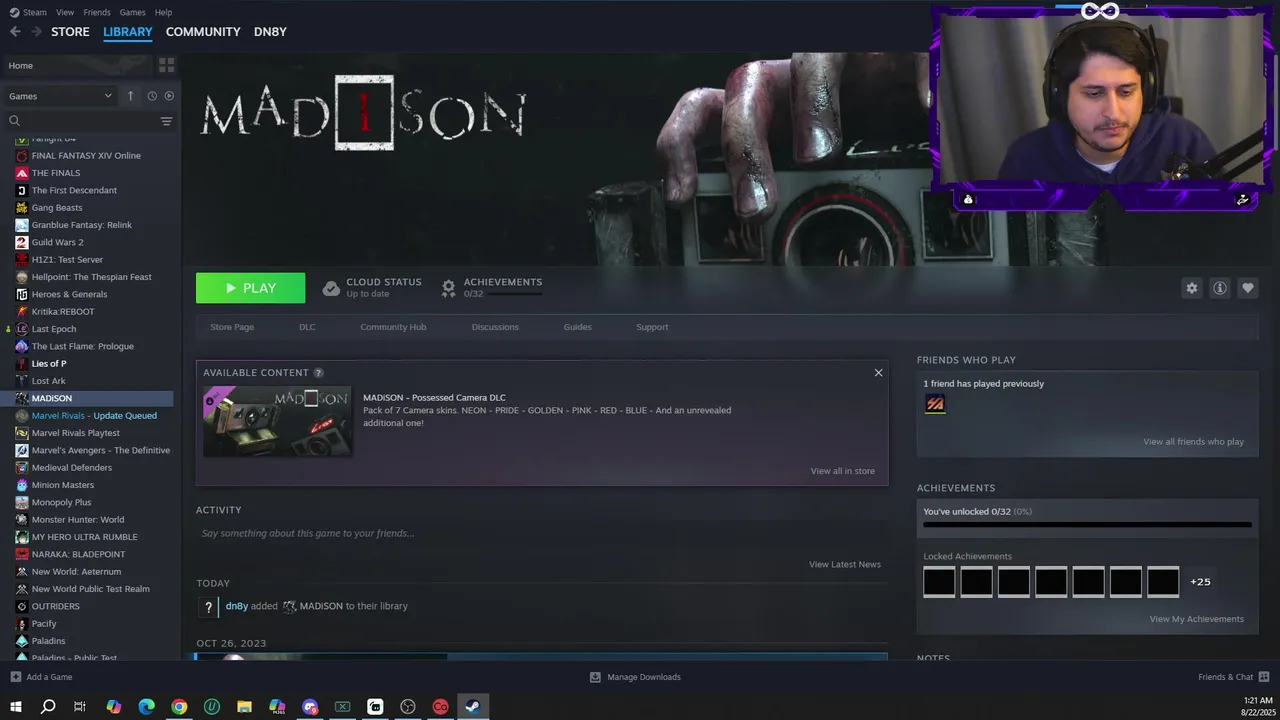Open the Help menu
1280x720 pixels.
click(163, 12)
